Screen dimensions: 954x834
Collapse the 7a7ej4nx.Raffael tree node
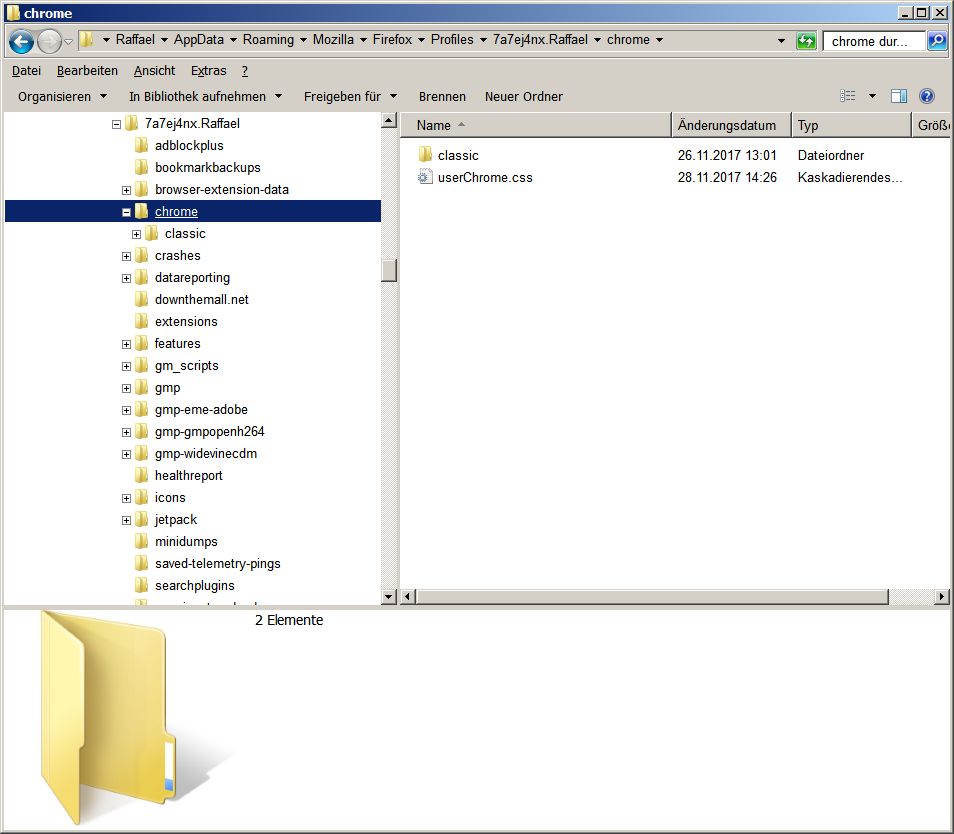[116, 124]
